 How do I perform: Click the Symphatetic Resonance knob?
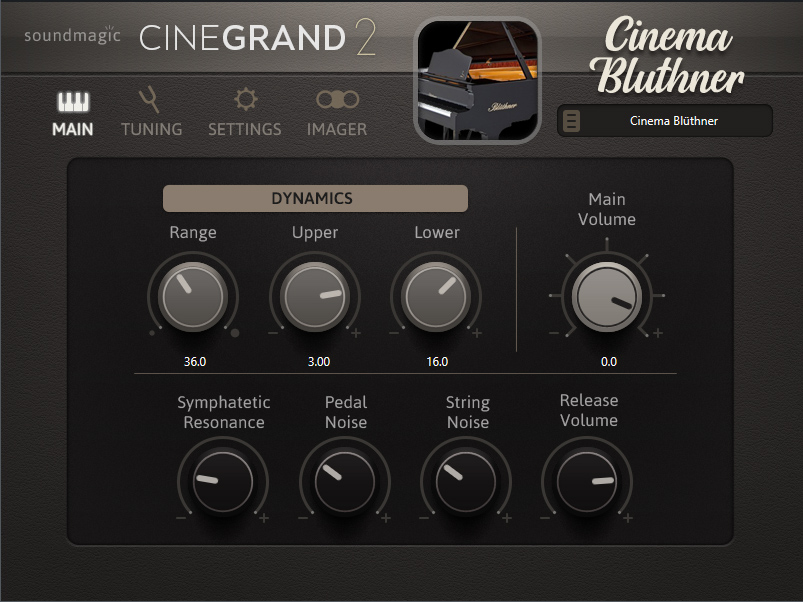tap(223, 482)
